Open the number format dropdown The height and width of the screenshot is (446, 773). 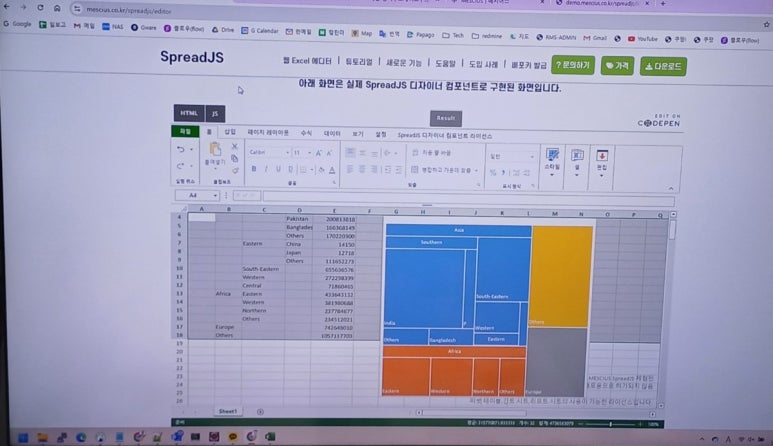(x=509, y=155)
